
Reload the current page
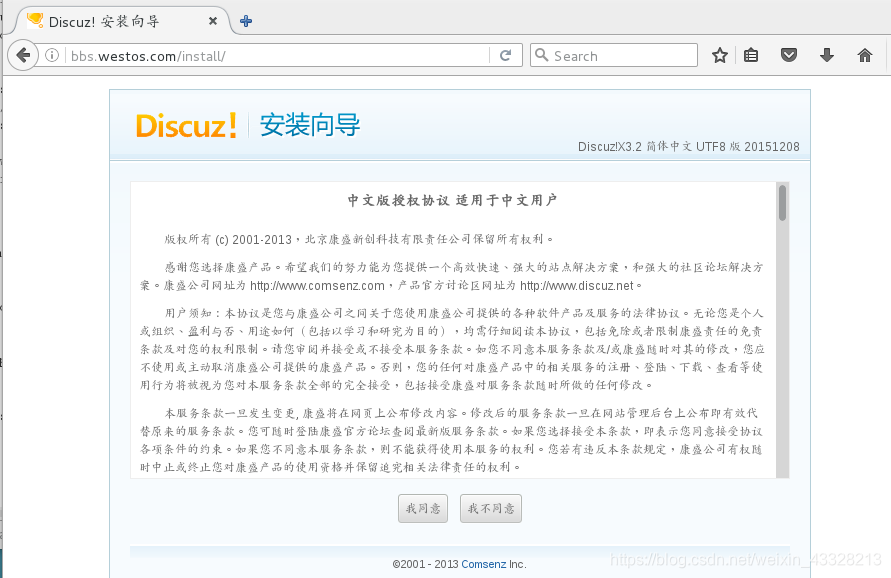tap(505, 55)
